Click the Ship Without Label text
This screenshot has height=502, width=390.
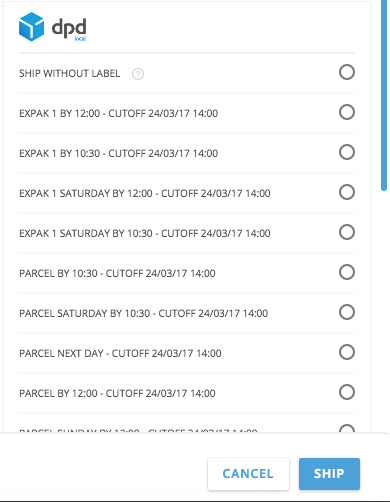69,73
